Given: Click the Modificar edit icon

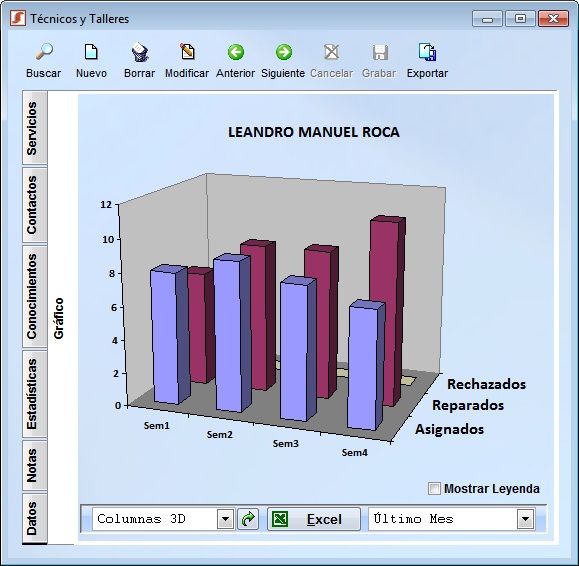Looking at the screenshot, I should 187,52.
